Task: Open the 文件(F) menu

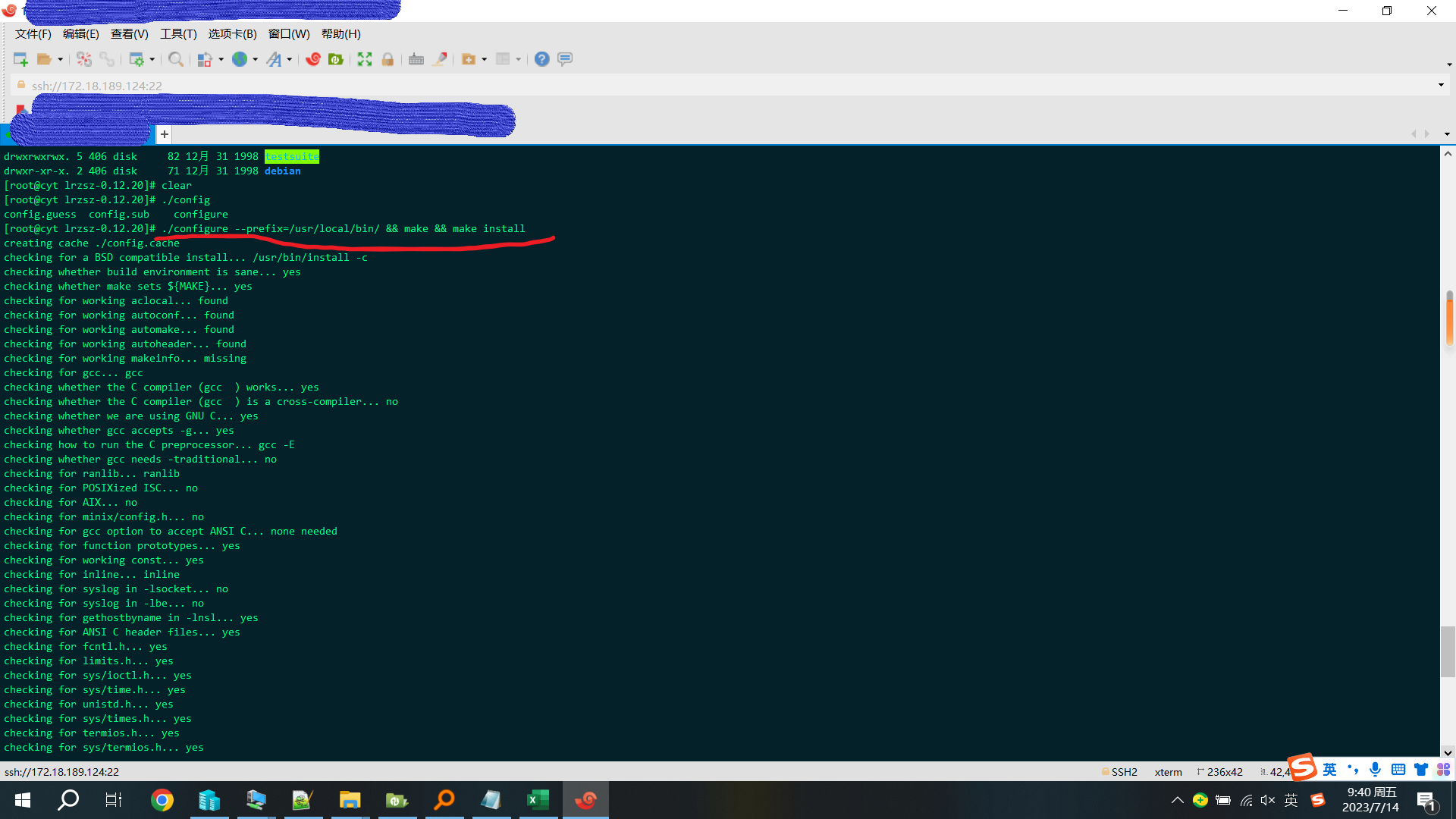Action: [x=33, y=34]
